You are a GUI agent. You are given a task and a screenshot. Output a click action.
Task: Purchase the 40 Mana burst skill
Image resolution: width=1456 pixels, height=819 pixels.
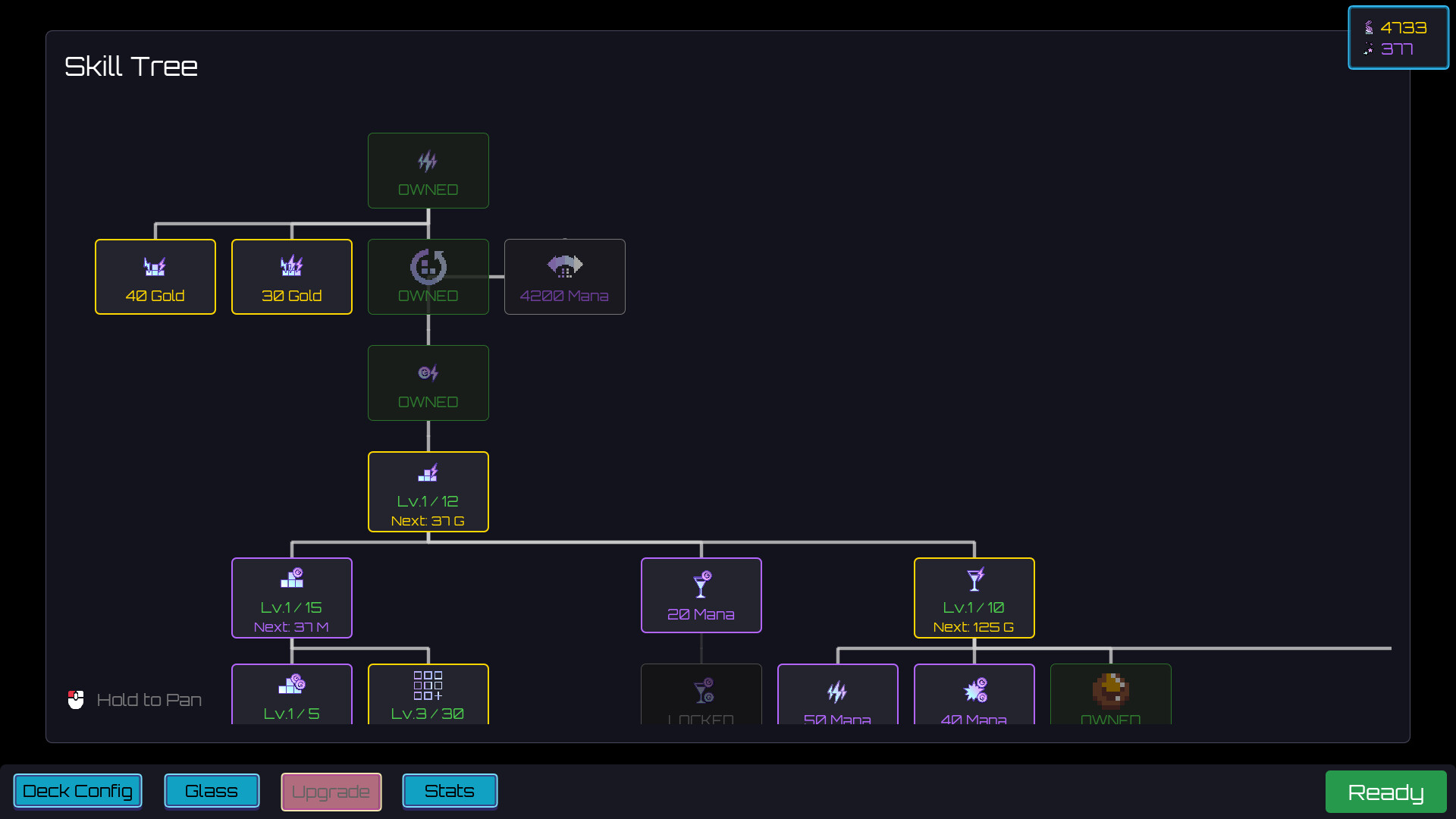tap(974, 695)
